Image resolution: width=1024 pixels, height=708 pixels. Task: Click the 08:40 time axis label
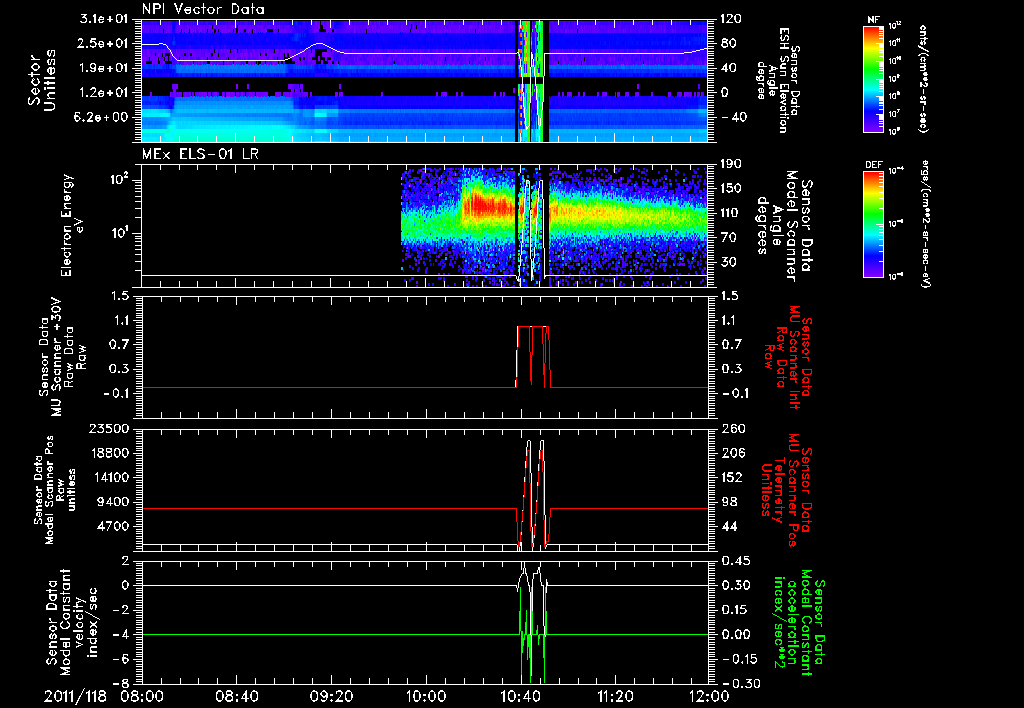pyautogui.click(x=236, y=694)
